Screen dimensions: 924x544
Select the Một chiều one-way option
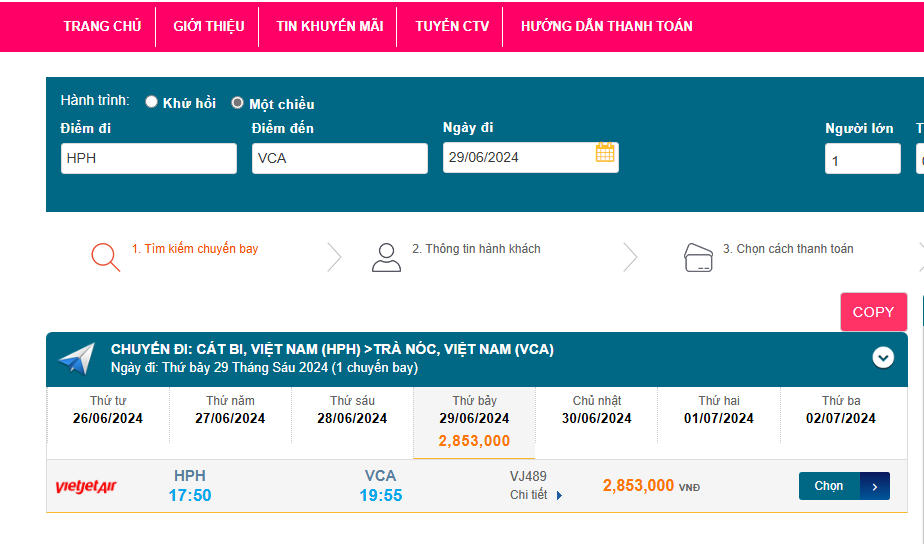click(x=238, y=103)
